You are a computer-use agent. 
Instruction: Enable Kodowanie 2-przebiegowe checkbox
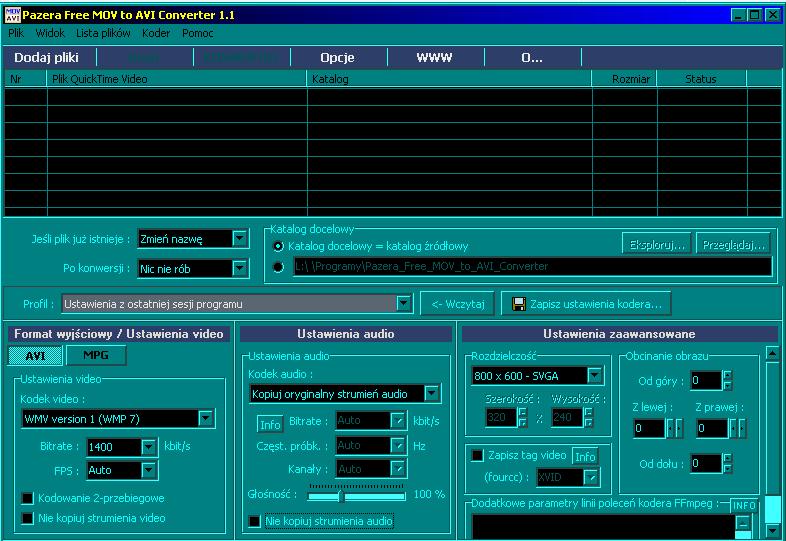28,498
